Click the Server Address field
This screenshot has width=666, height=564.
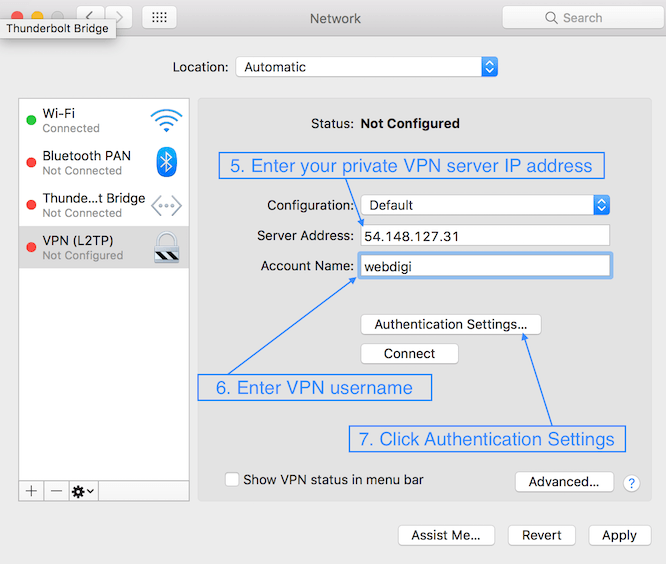point(484,236)
